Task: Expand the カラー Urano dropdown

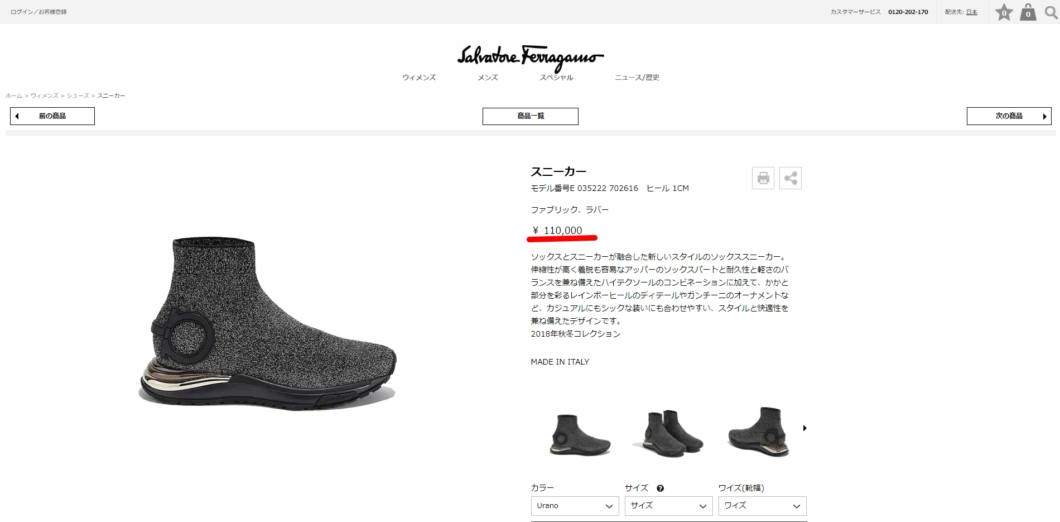Action: click(x=575, y=506)
